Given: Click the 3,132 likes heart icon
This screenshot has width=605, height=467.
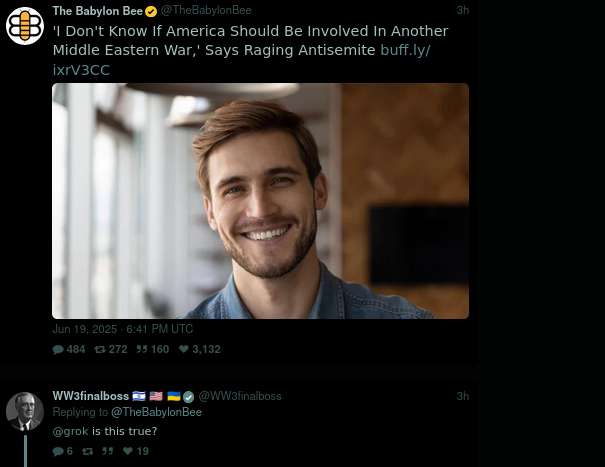Looking at the screenshot, I should [183, 349].
